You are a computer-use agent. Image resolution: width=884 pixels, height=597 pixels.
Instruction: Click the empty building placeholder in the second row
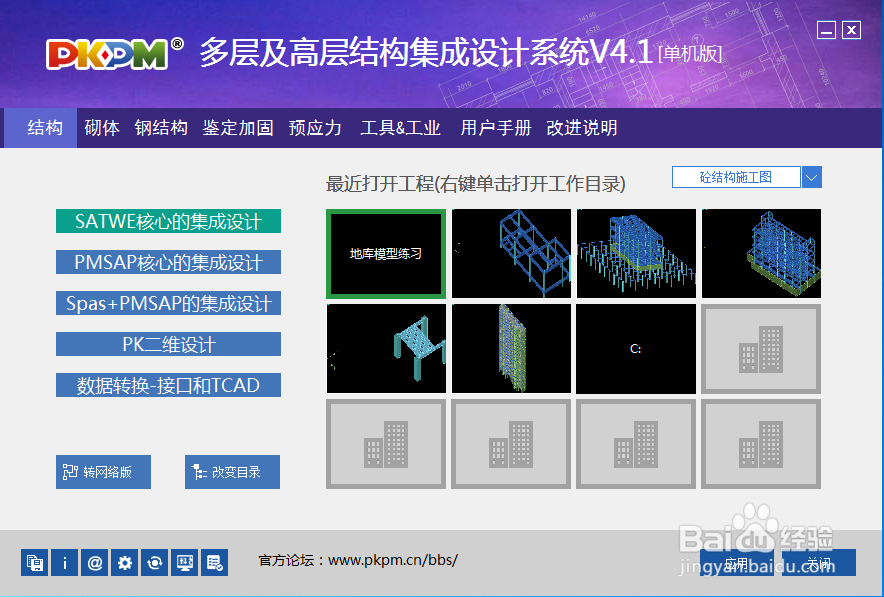coord(761,349)
